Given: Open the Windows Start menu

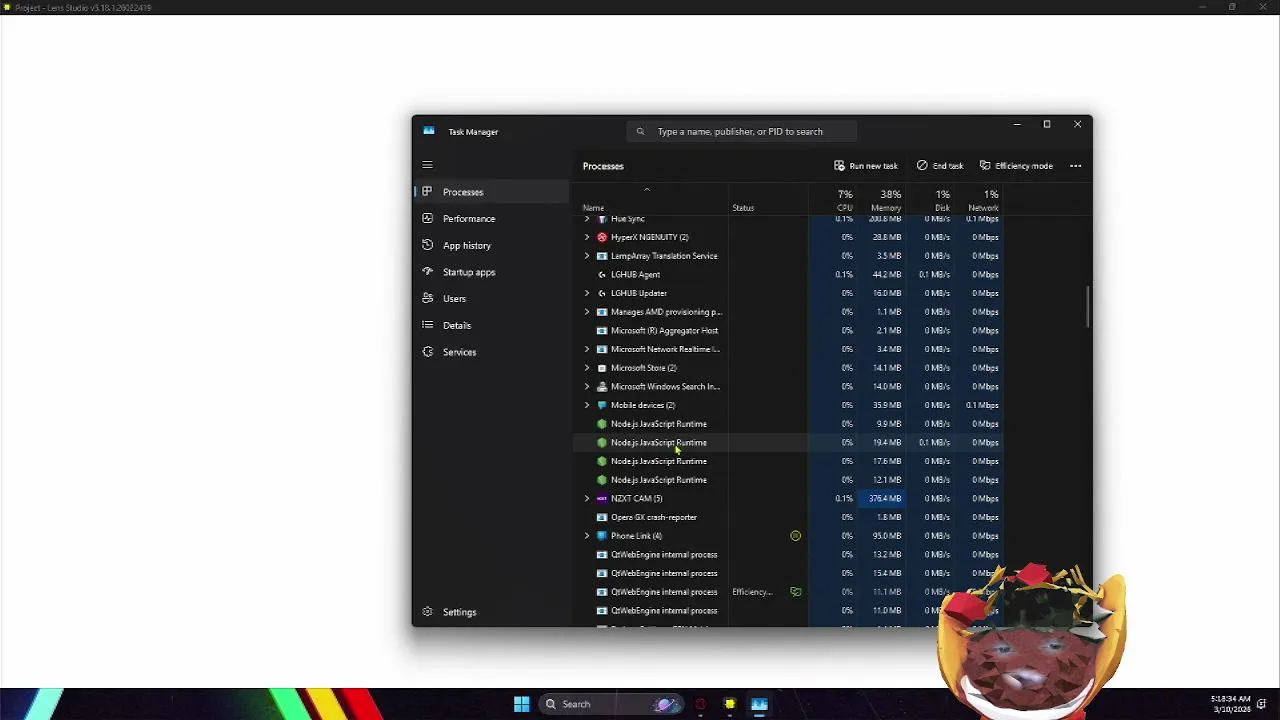Looking at the screenshot, I should point(522,704).
